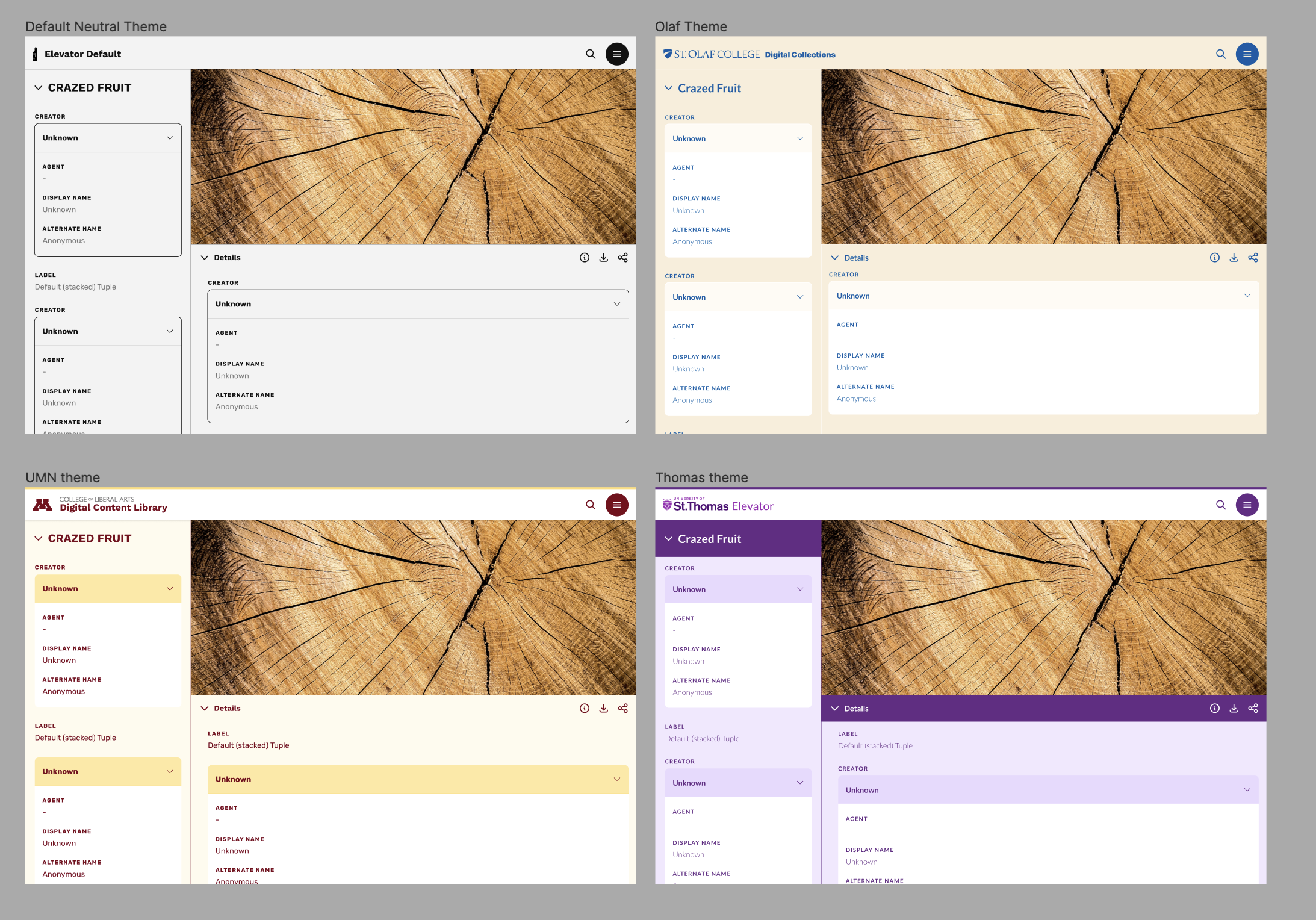Open the blue hamburger menu in Olaf Theme

click(x=1247, y=54)
